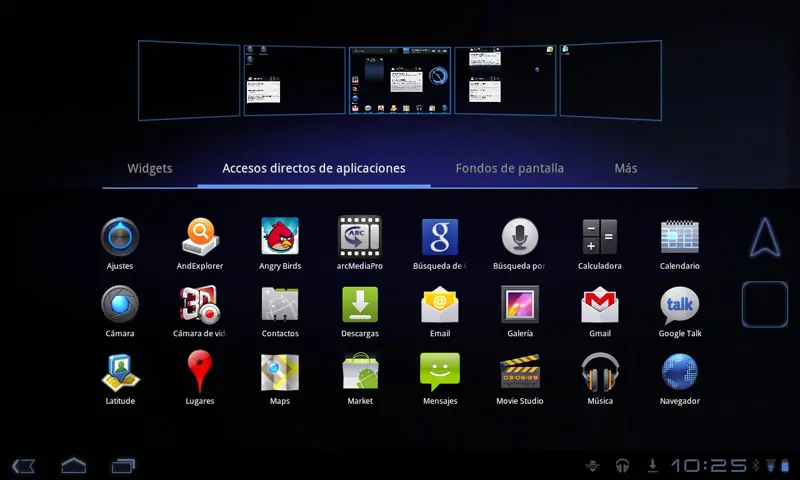Screen dimensions: 800x480
Task: Pick the Google Talk icon
Action: [x=680, y=305]
